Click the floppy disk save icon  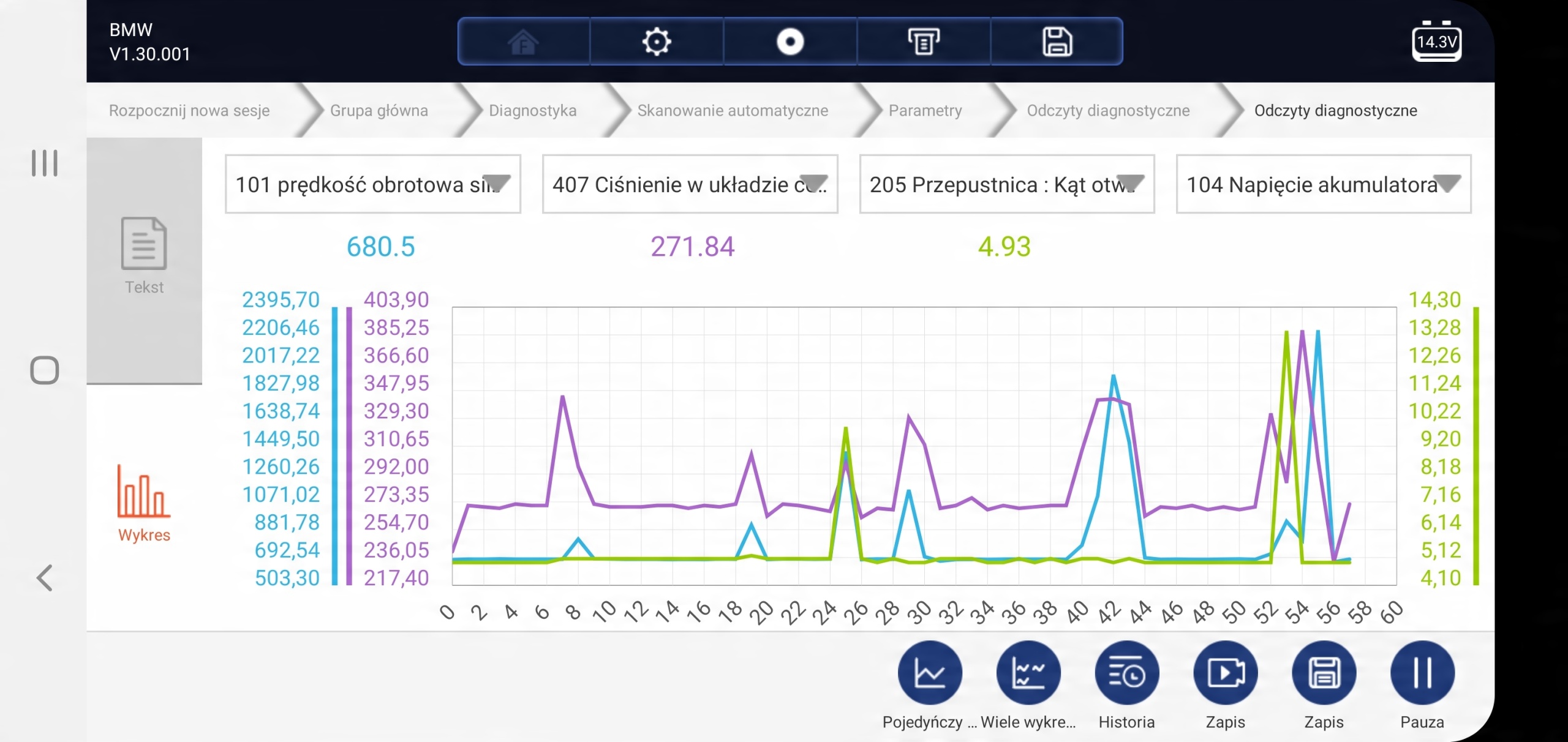pyautogui.click(x=1057, y=42)
